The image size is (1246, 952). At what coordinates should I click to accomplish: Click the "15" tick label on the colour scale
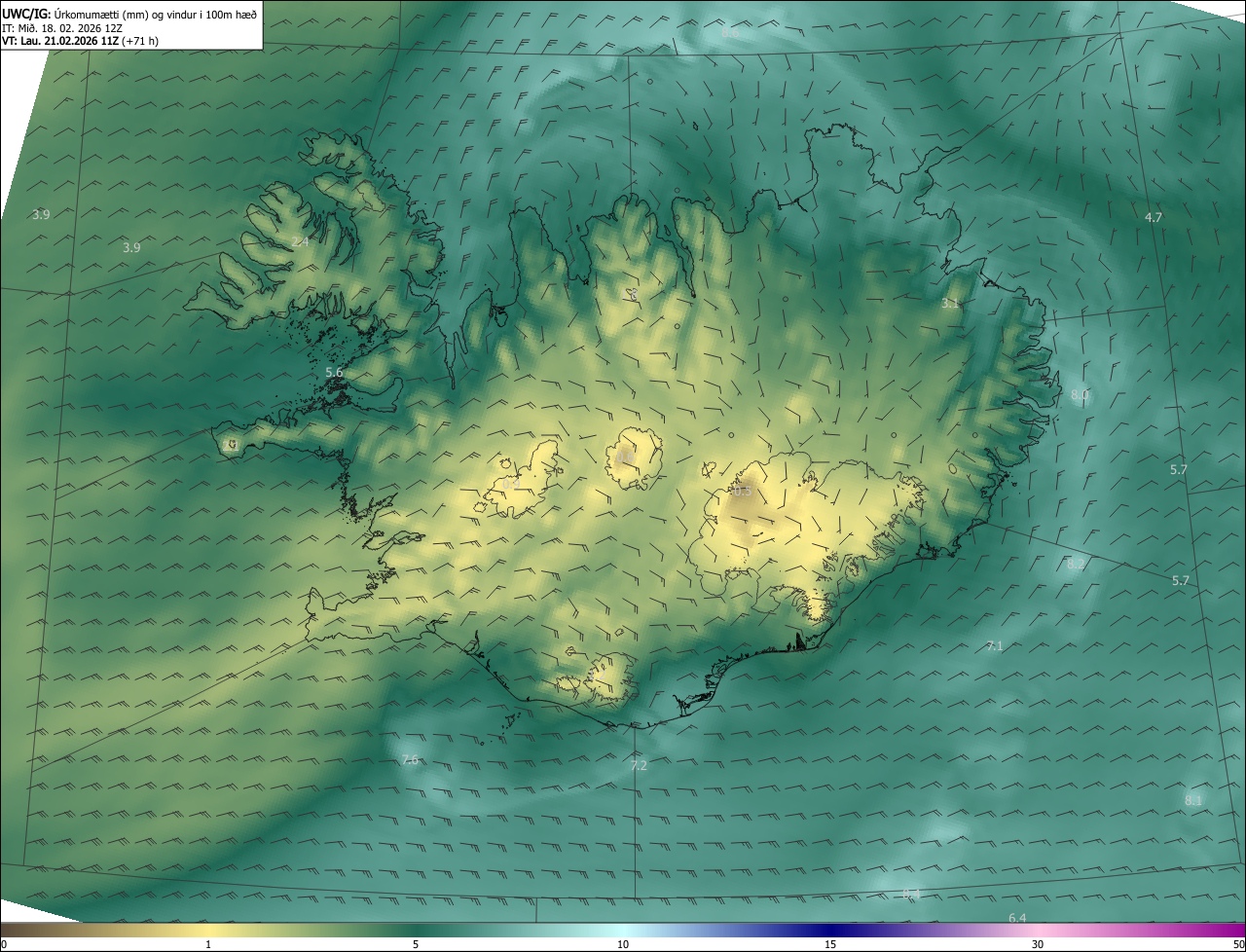[830, 944]
